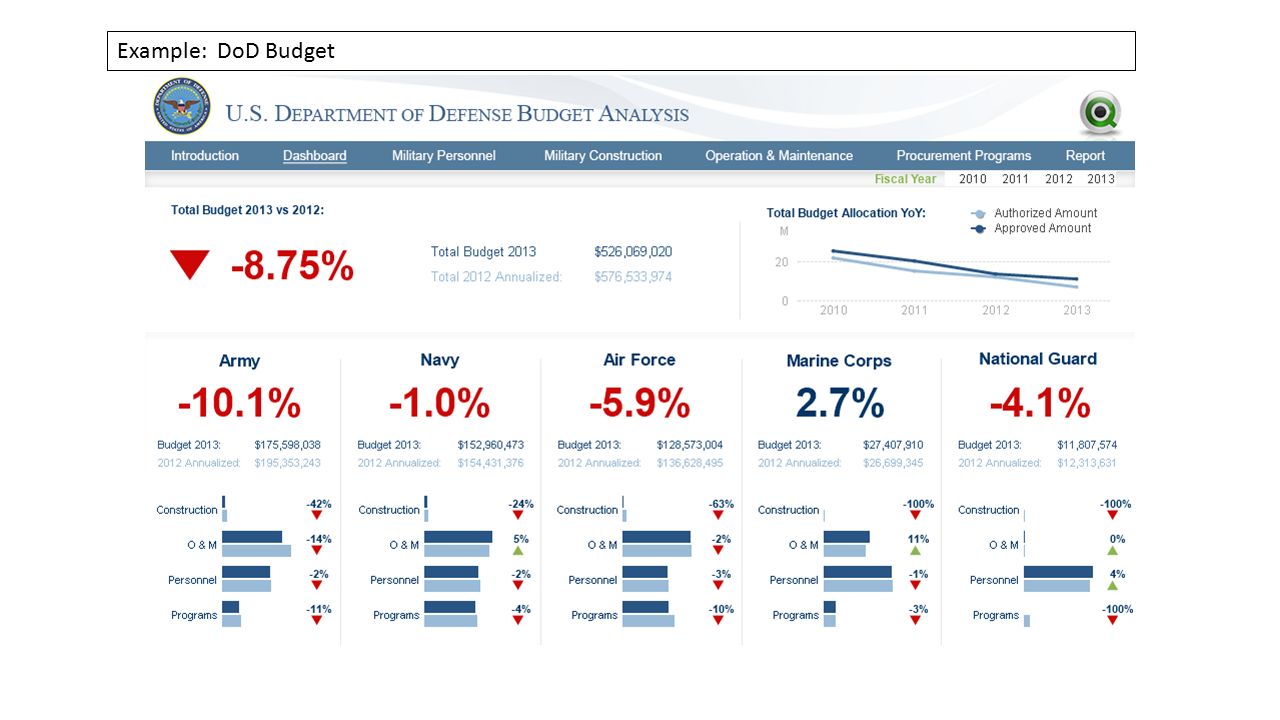Click Army Personnel -2% red arrow
The image size is (1280, 720).
[x=317, y=585]
